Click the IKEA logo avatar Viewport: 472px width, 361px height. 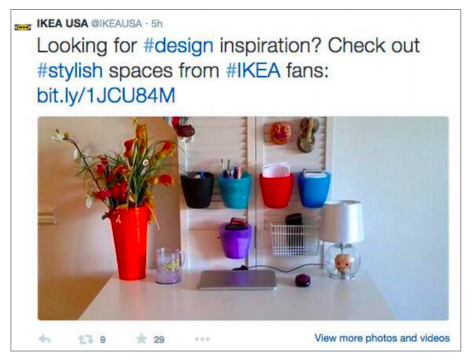[23, 27]
